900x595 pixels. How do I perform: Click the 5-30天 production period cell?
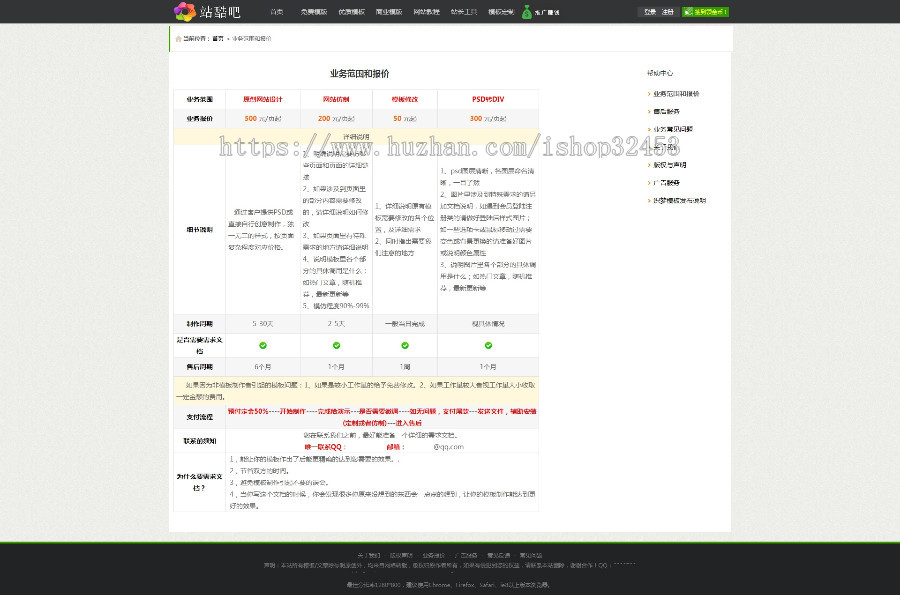coord(263,324)
